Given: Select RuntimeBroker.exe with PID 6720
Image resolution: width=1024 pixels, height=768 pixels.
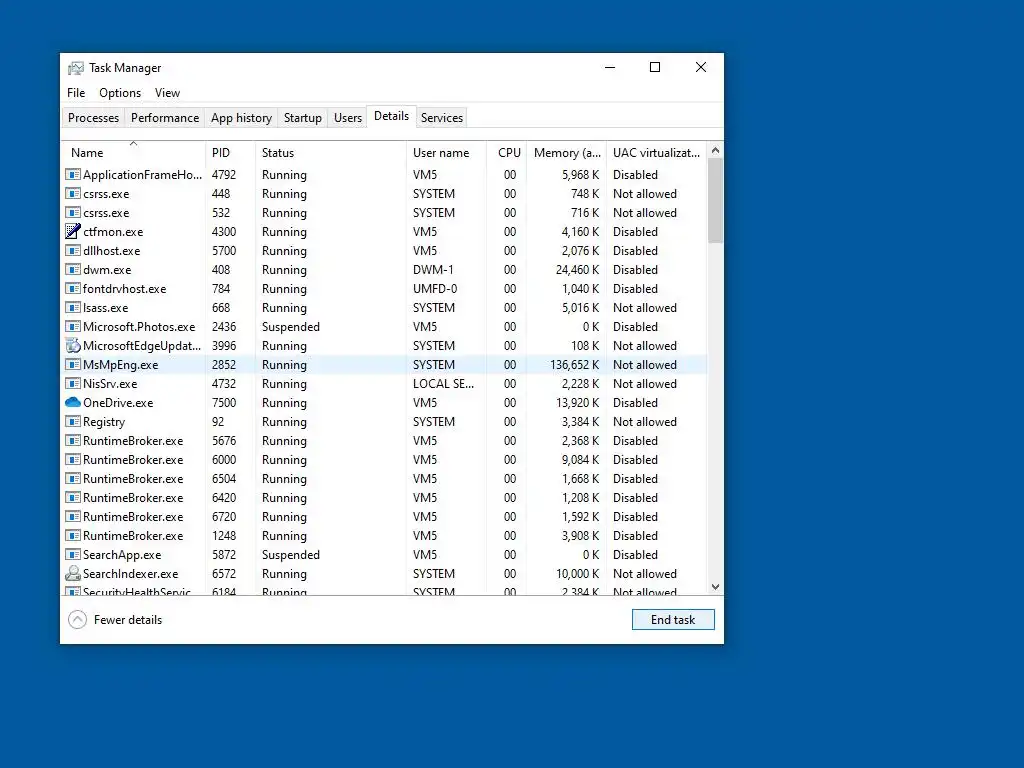Looking at the screenshot, I should [385, 517].
